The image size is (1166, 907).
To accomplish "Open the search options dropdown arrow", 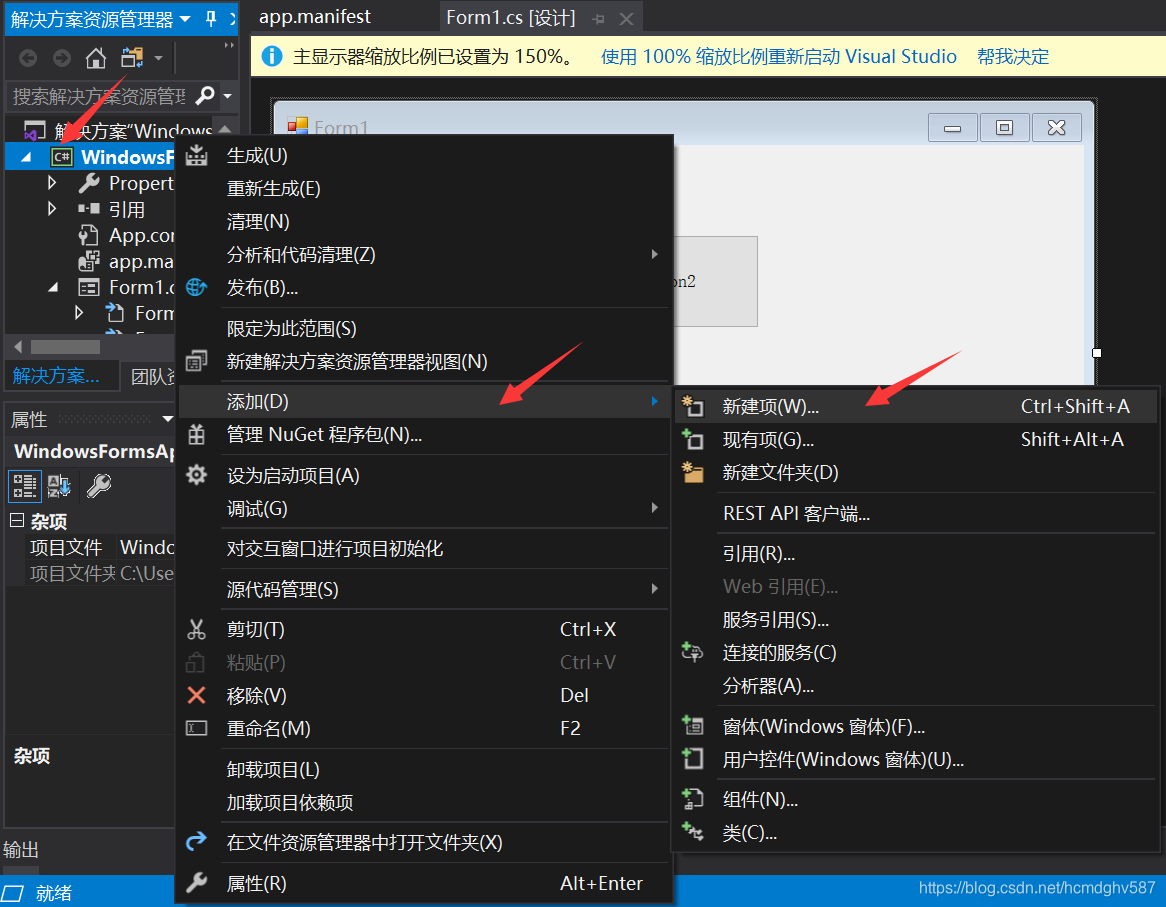I will pos(227,96).
